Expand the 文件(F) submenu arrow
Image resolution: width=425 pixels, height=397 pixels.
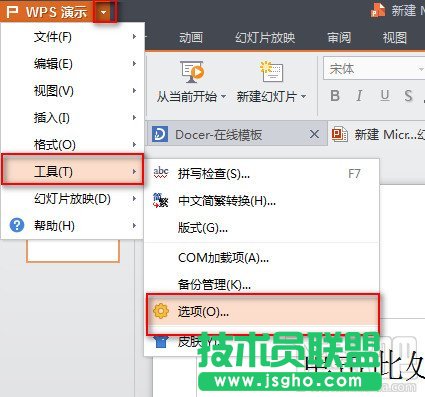tap(134, 36)
